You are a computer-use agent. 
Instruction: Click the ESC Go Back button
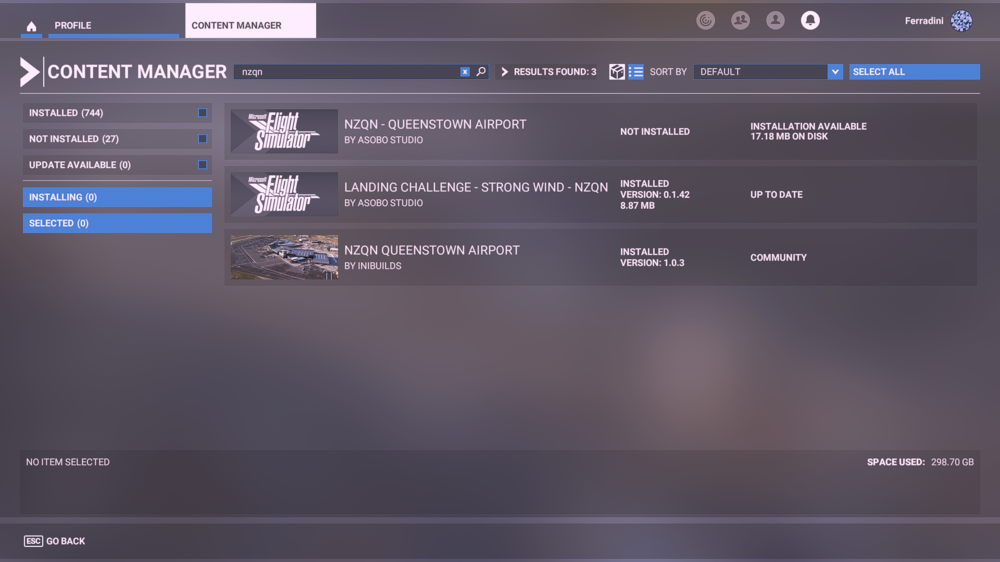[x=54, y=541]
